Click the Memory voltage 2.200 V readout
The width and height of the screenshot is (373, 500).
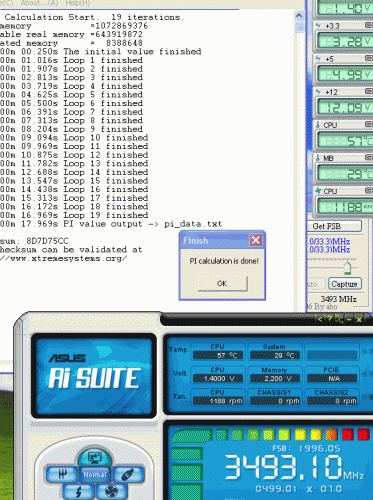[275, 378]
